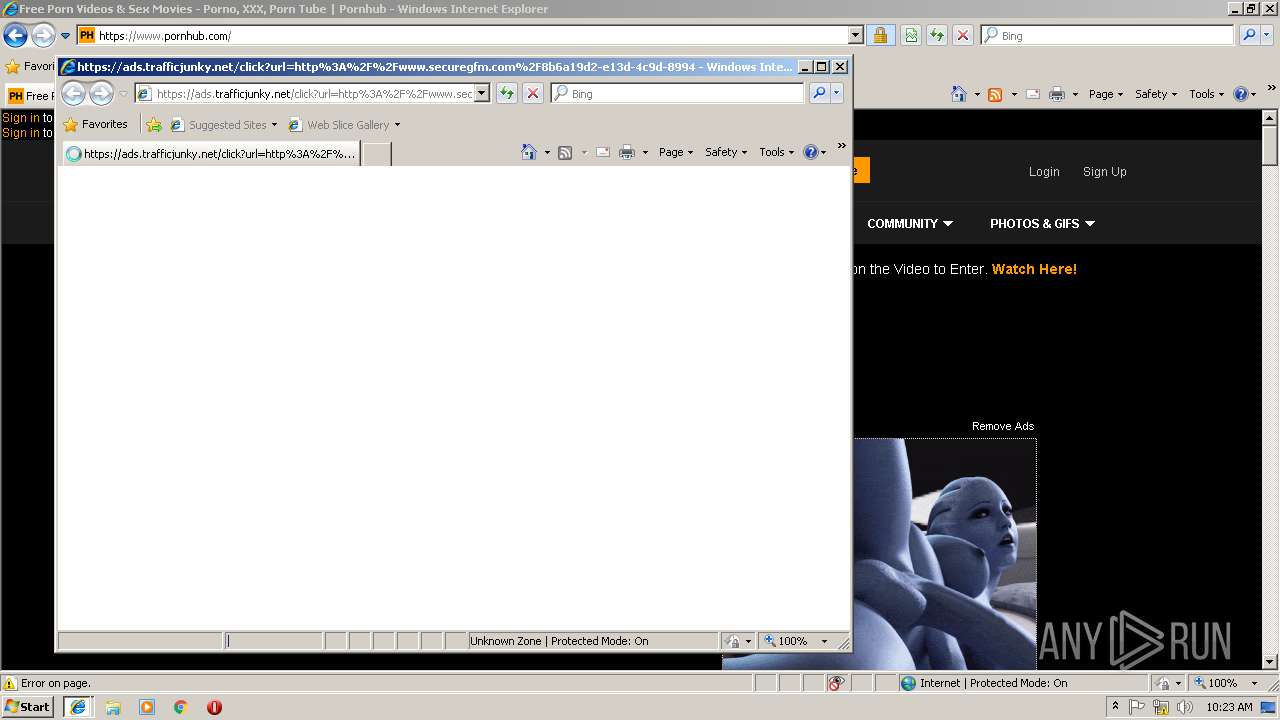Open the Tools menu in popup window
The image size is (1280, 720).
[x=777, y=152]
